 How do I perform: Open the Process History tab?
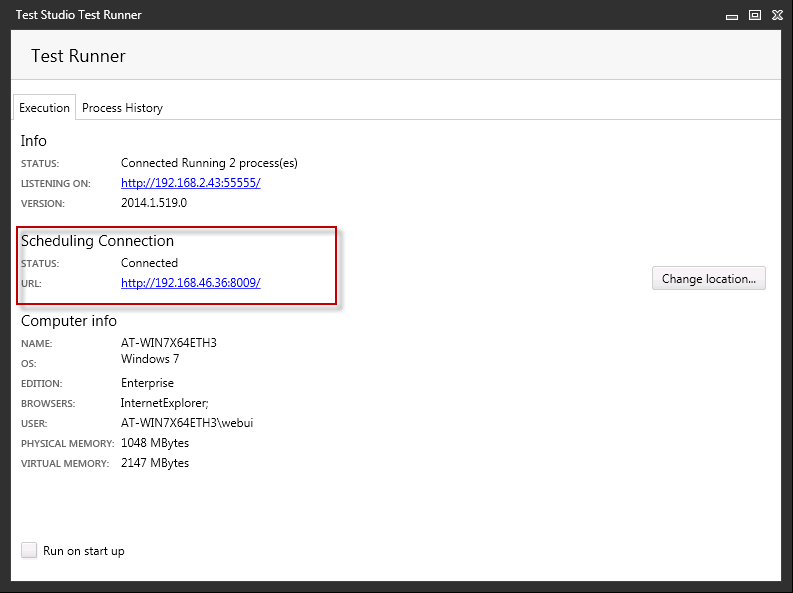[122, 108]
